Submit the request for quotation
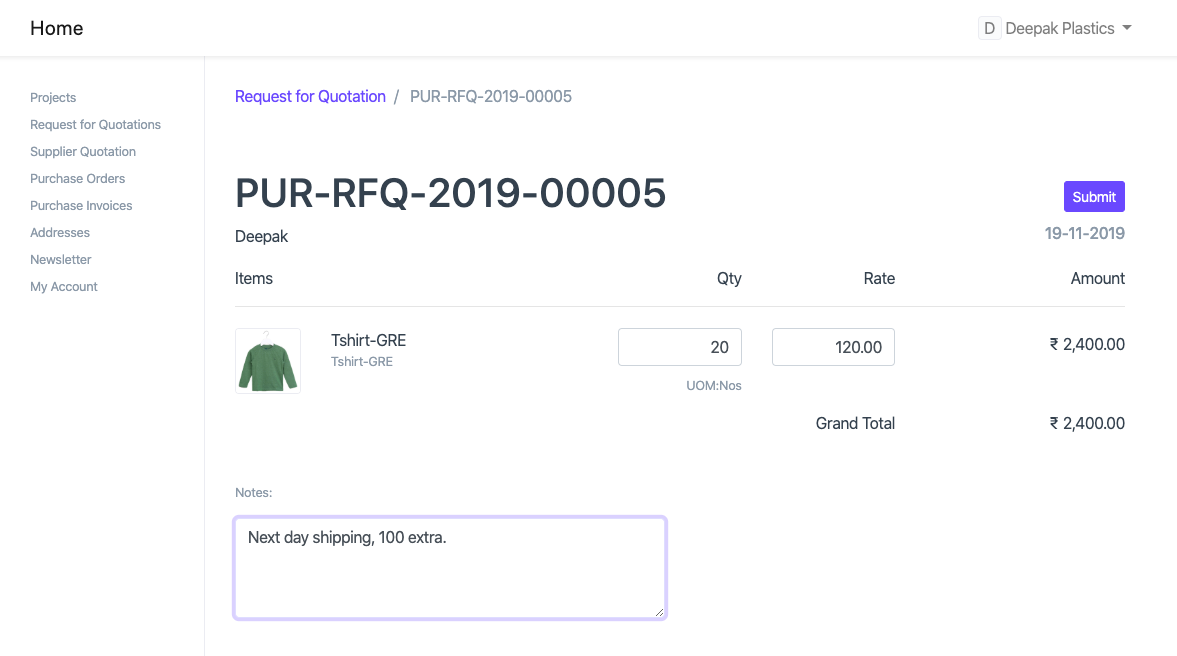This screenshot has width=1177, height=656. [x=1093, y=196]
